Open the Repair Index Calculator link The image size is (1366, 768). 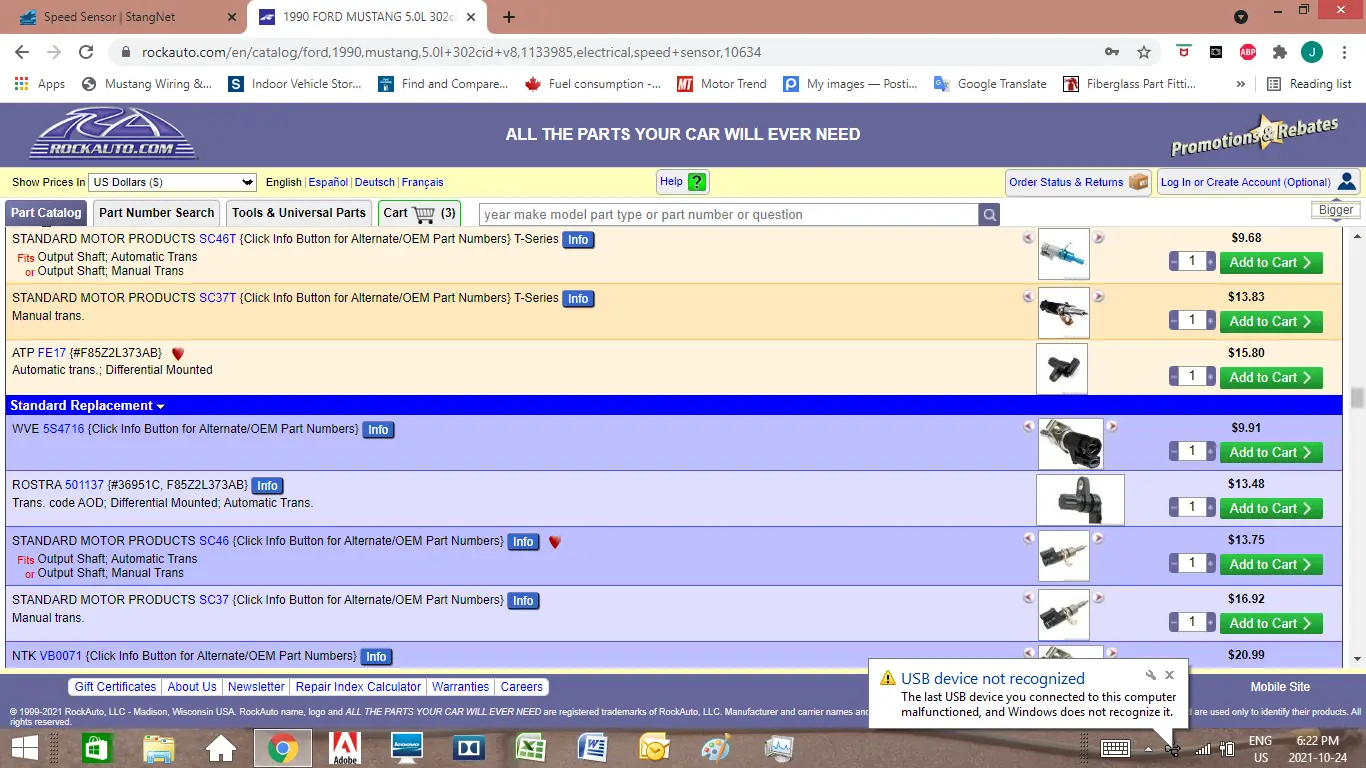click(358, 687)
